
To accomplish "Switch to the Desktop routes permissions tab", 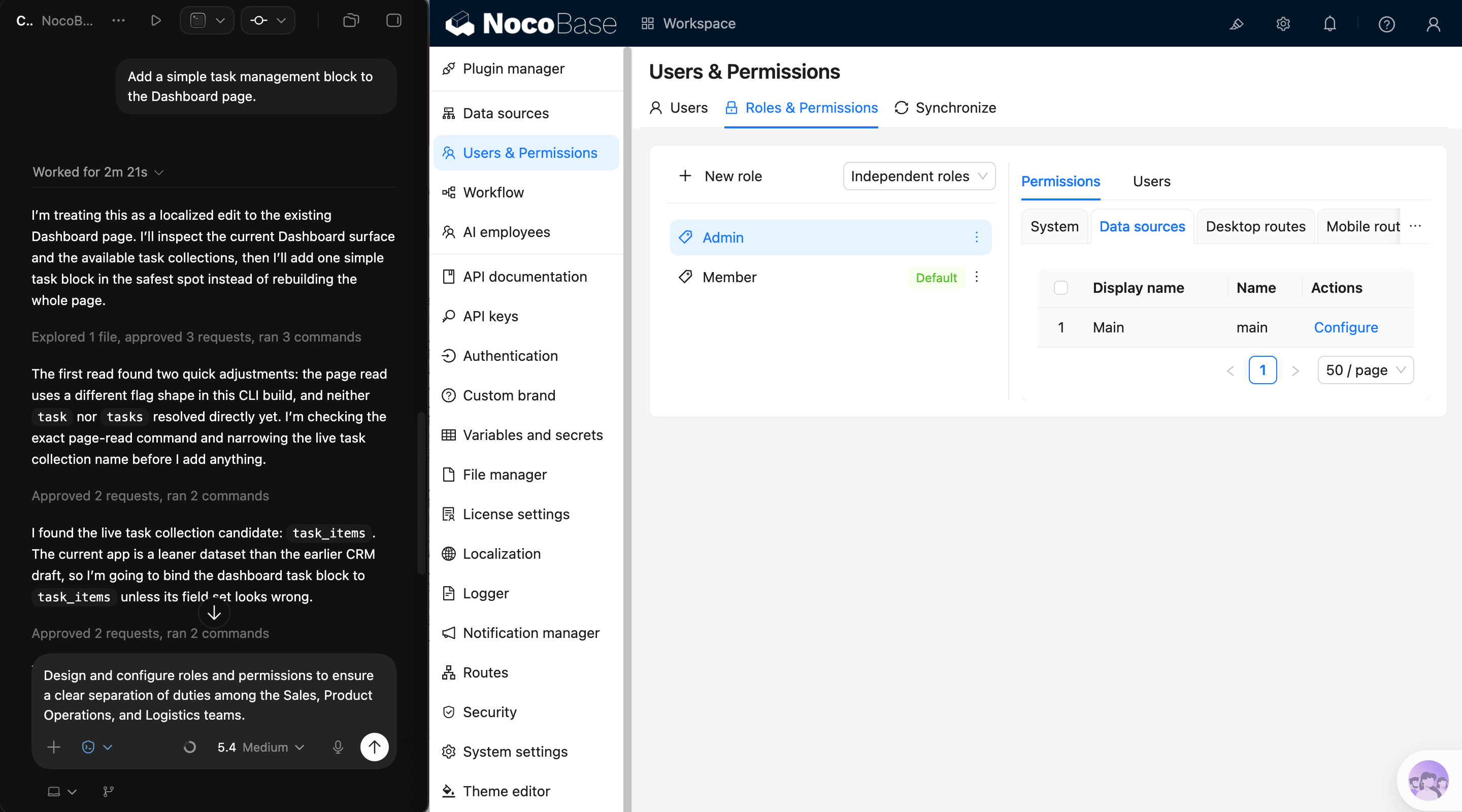I will click(x=1255, y=226).
